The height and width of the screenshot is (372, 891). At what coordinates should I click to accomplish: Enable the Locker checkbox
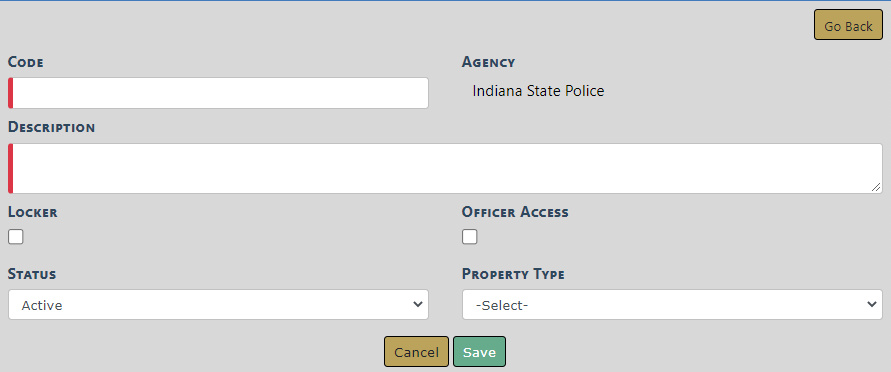pos(16,237)
